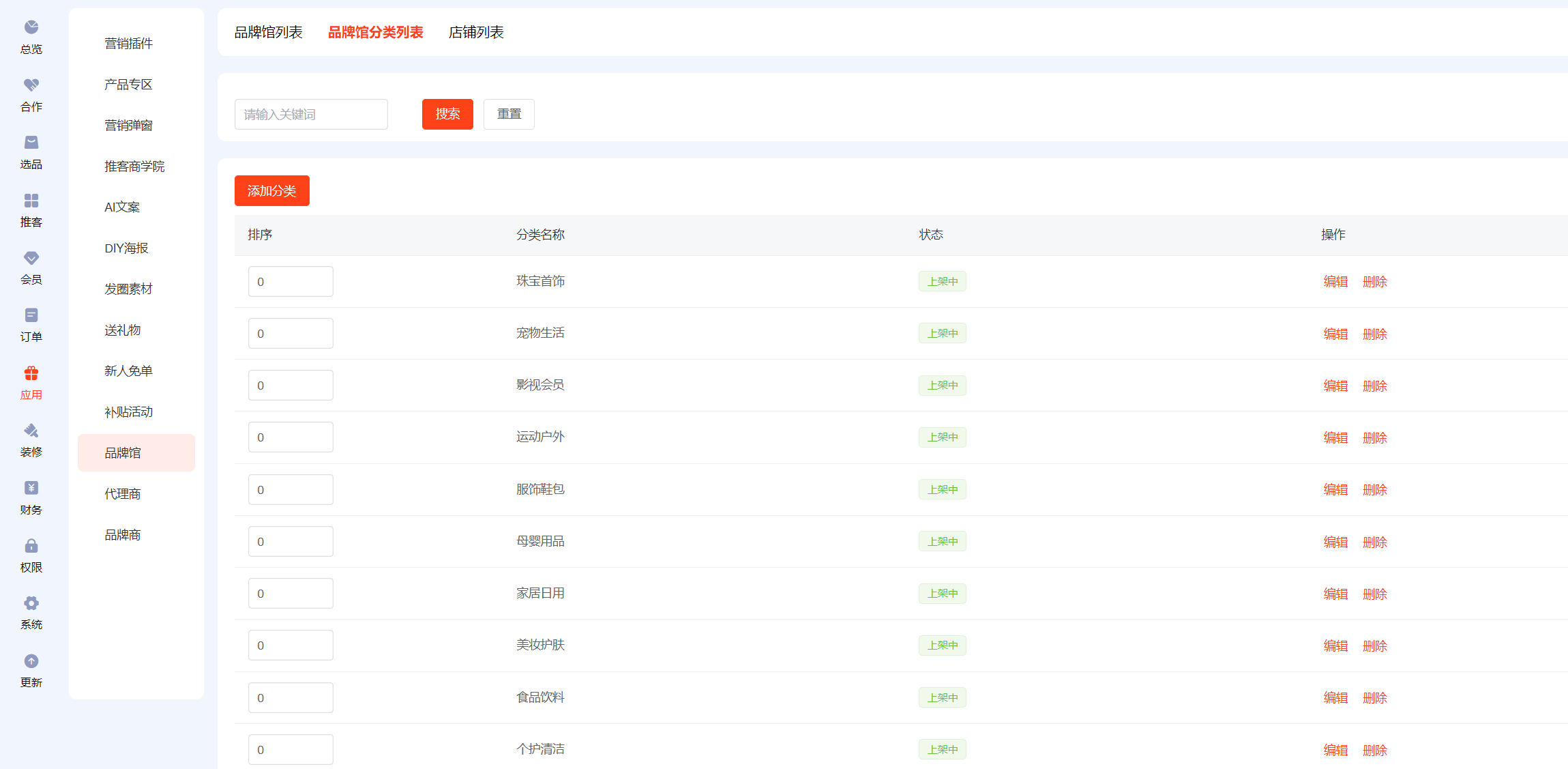Open the 总览 overview sidebar icon
This screenshot has width=1568, height=769.
pyautogui.click(x=31, y=27)
